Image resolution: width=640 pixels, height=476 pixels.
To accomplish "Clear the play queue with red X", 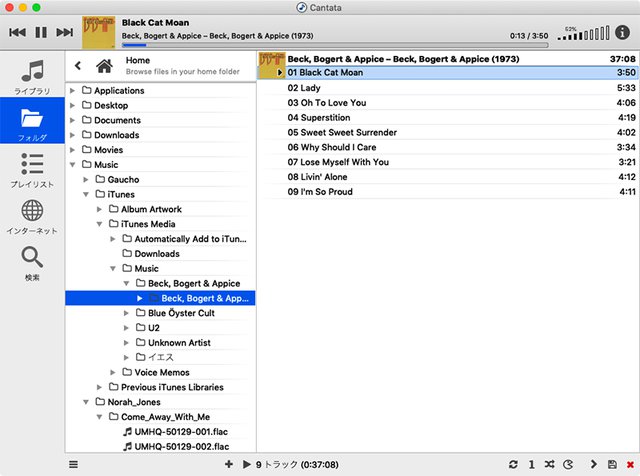I will pos(630,465).
